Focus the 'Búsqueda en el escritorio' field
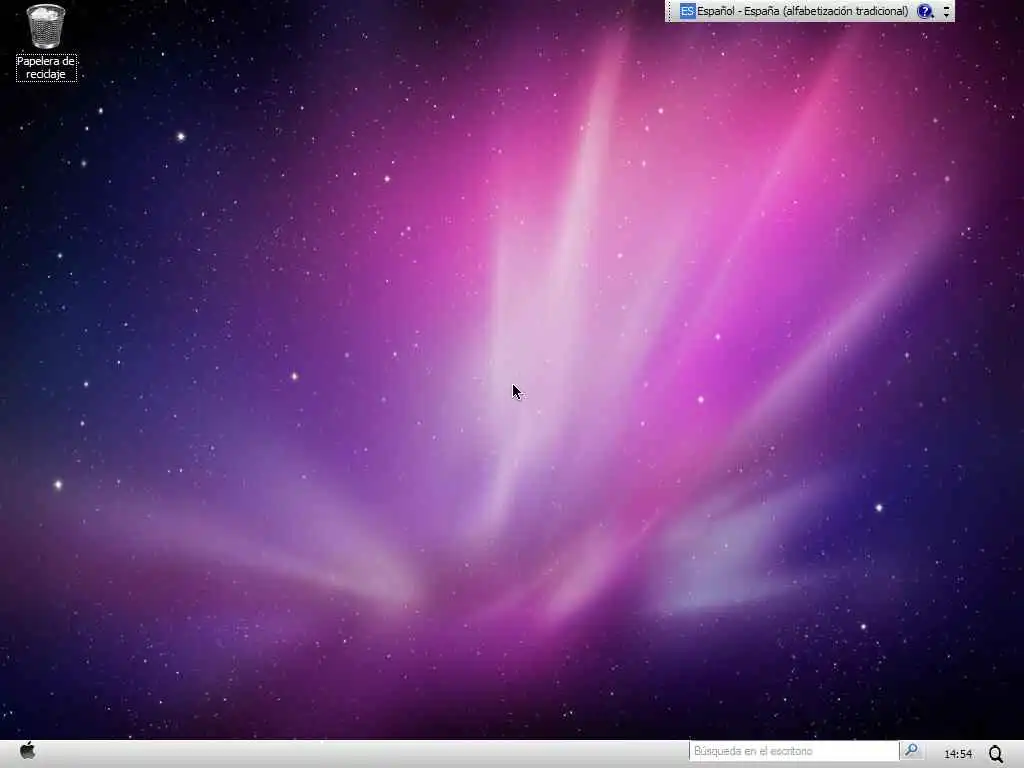Image resolution: width=1024 pixels, height=768 pixels. [794, 751]
